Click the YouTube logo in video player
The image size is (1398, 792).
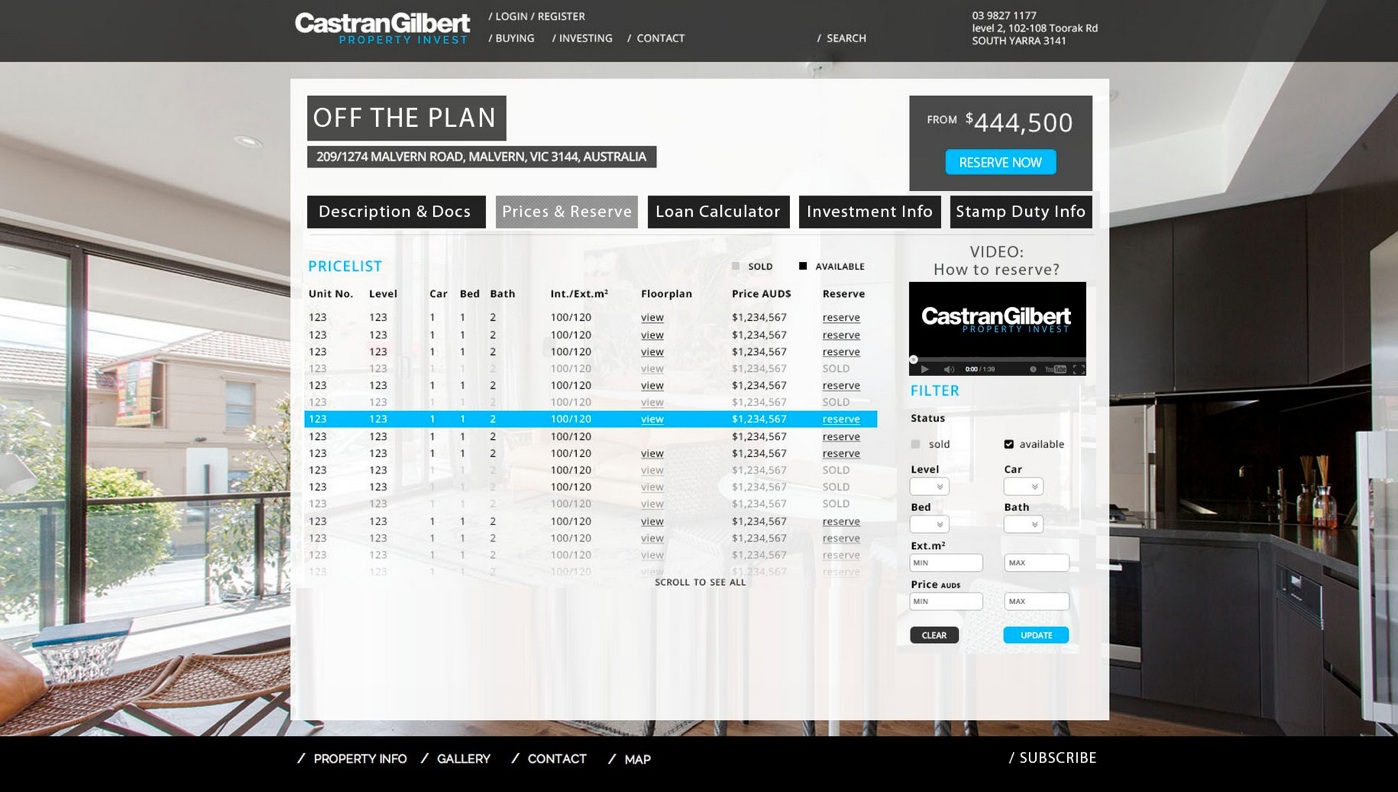1054,369
